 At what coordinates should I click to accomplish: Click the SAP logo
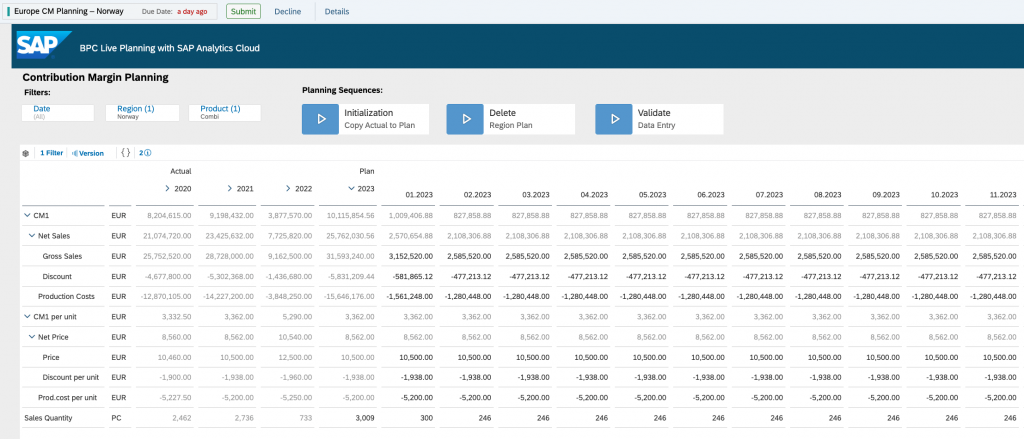(x=43, y=46)
